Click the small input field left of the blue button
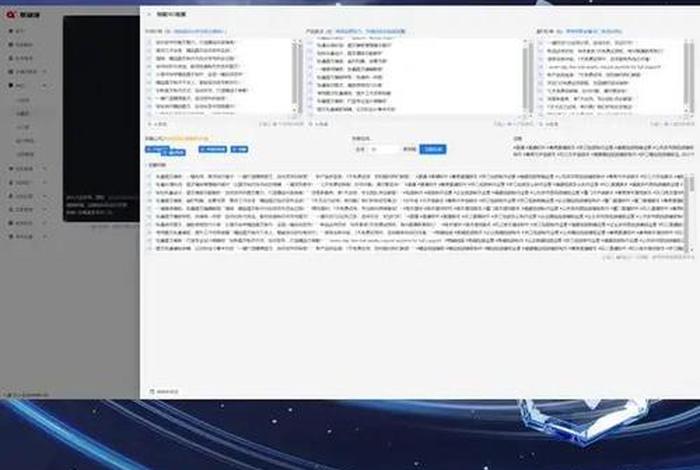This screenshot has height=470, width=700. tap(383, 149)
